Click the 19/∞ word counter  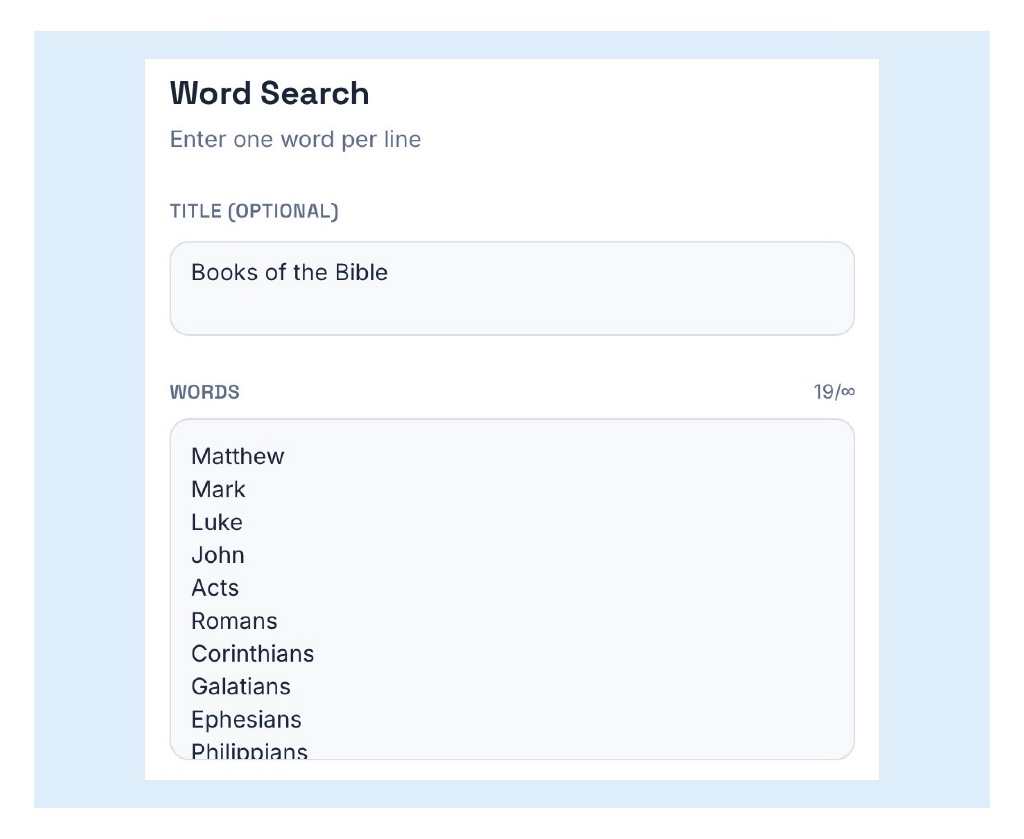pyautogui.click(x=834, y=392)
